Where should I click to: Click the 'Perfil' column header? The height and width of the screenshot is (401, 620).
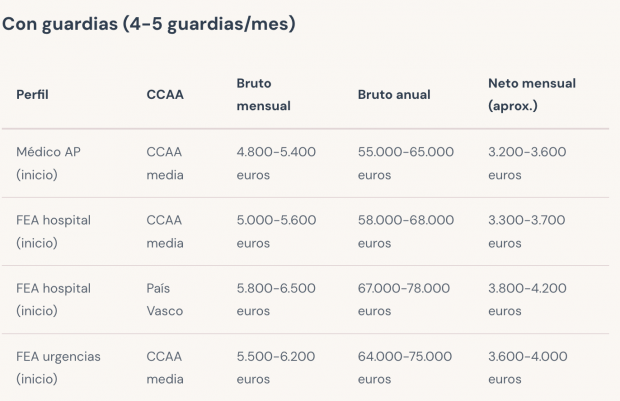(33, 95)
